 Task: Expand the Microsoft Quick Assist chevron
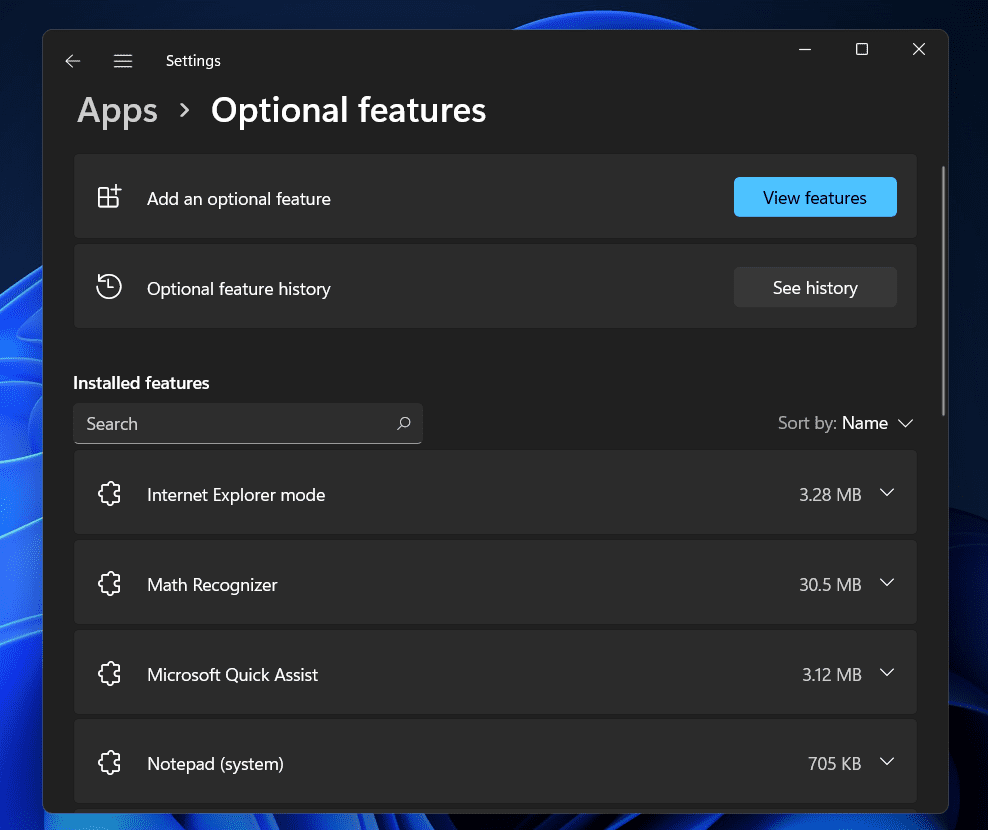click(886, 673)
